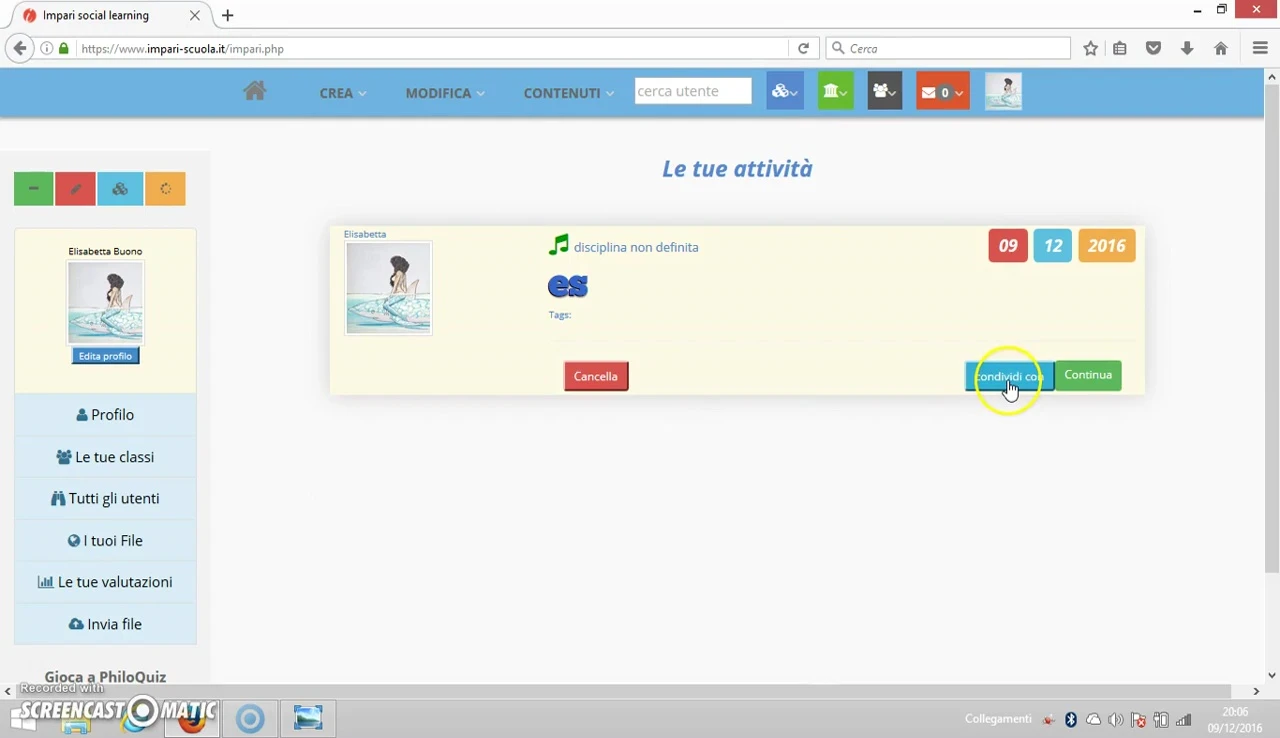Open I tuoi File in sidebar

pos(105,541)
